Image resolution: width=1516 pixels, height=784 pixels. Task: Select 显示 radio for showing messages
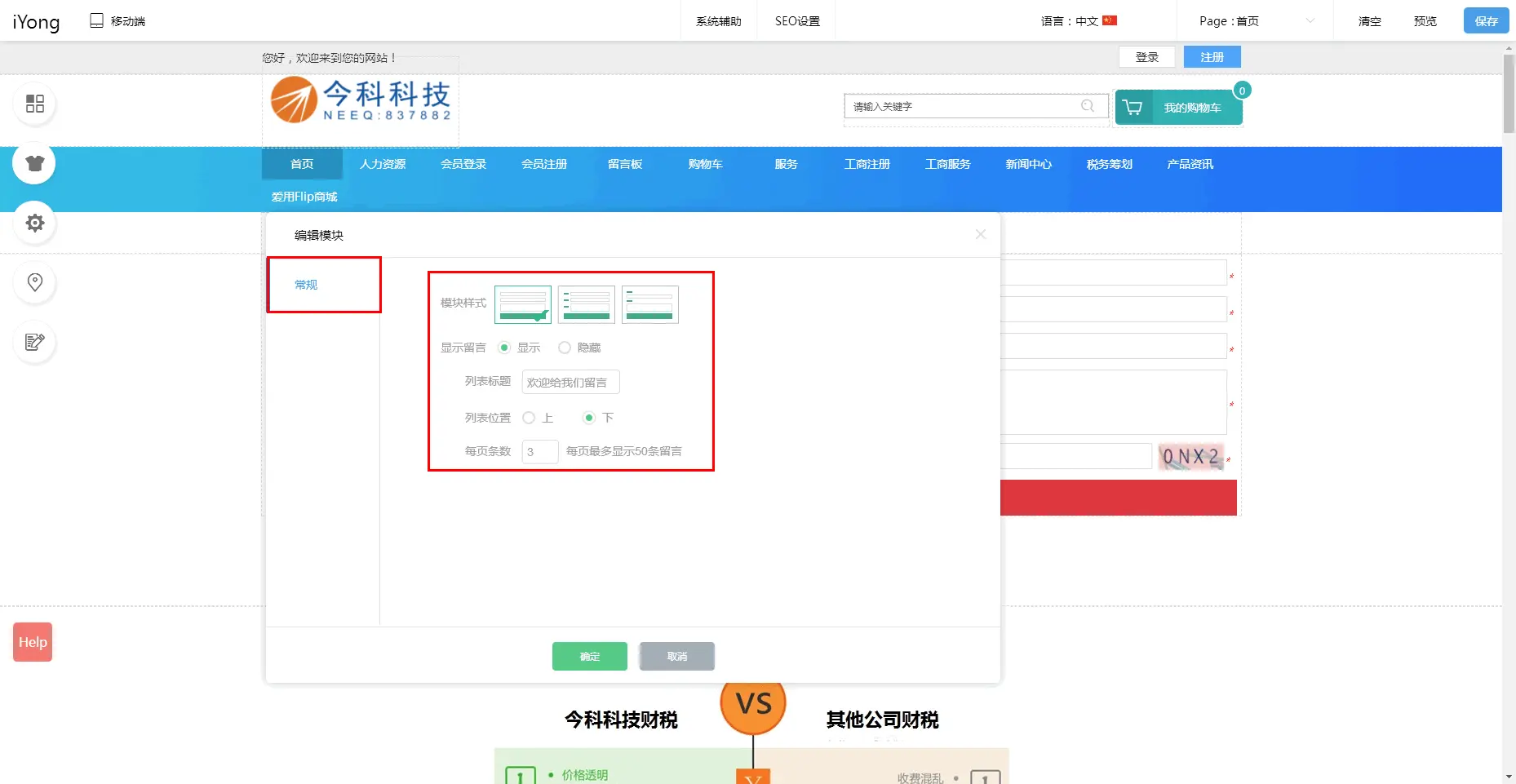click(x=504, y=348)
